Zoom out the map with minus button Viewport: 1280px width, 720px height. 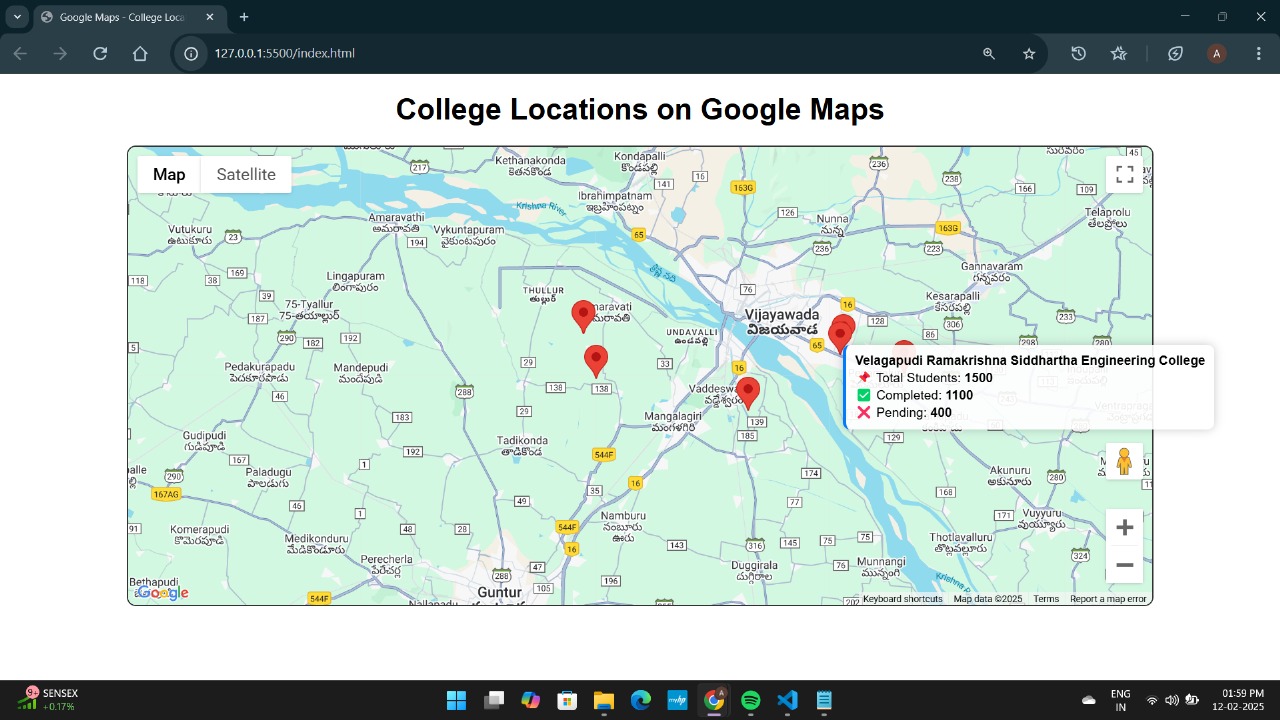click(x=1124, y=565)
